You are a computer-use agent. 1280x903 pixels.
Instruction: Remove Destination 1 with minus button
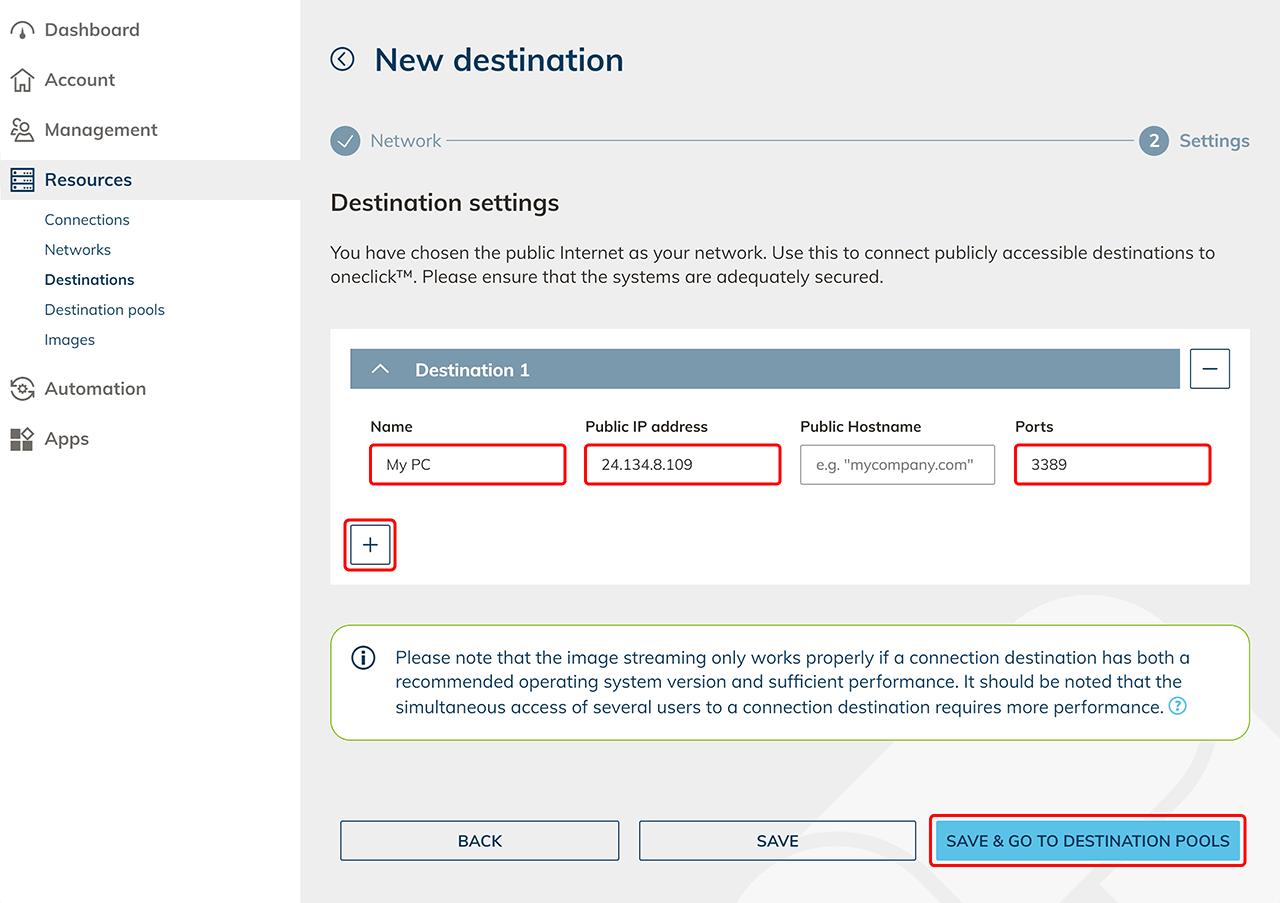pyautogui.click(x=1209, y=369)
